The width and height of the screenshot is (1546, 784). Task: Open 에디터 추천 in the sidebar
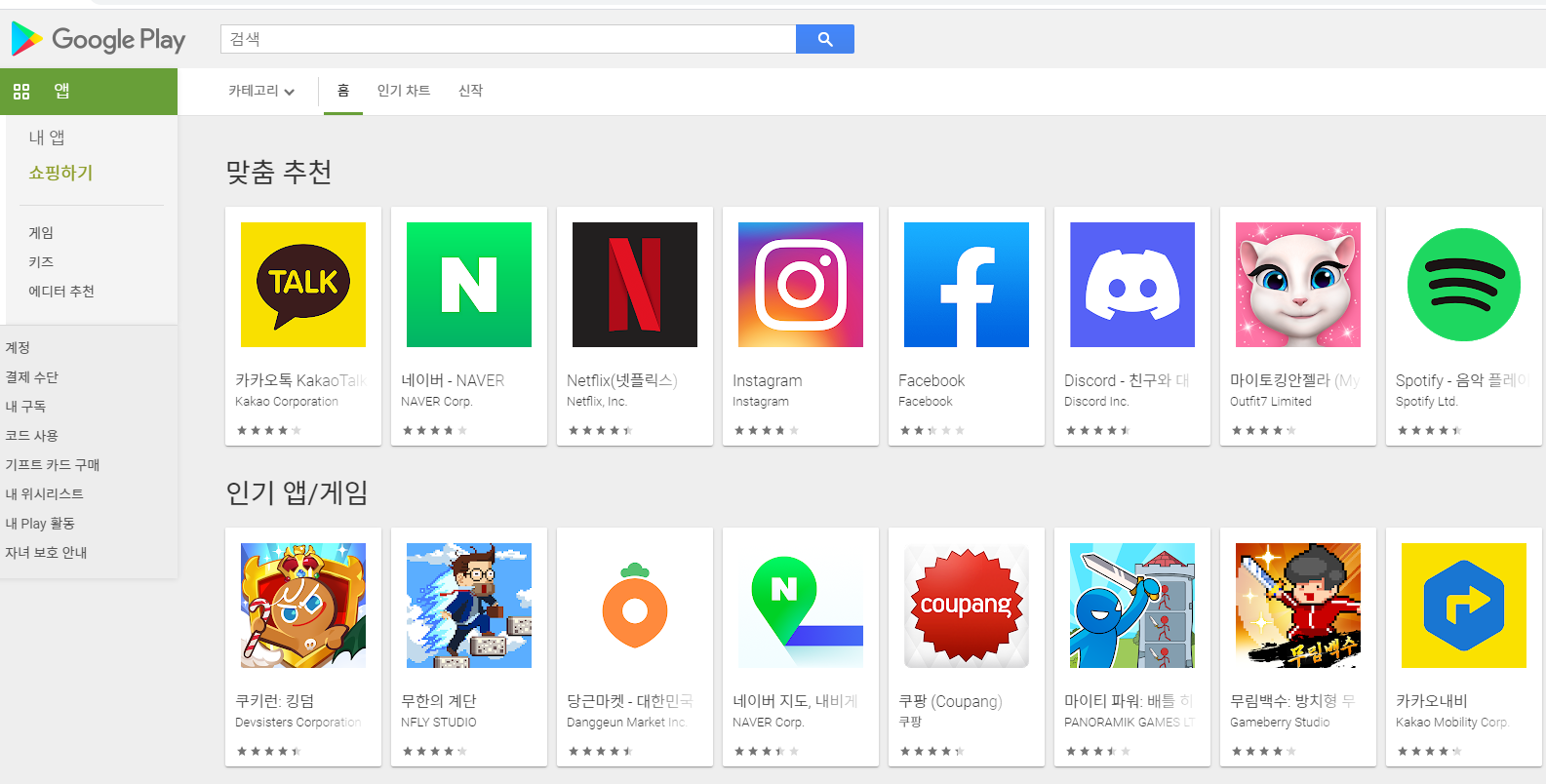tap(61, 292)
